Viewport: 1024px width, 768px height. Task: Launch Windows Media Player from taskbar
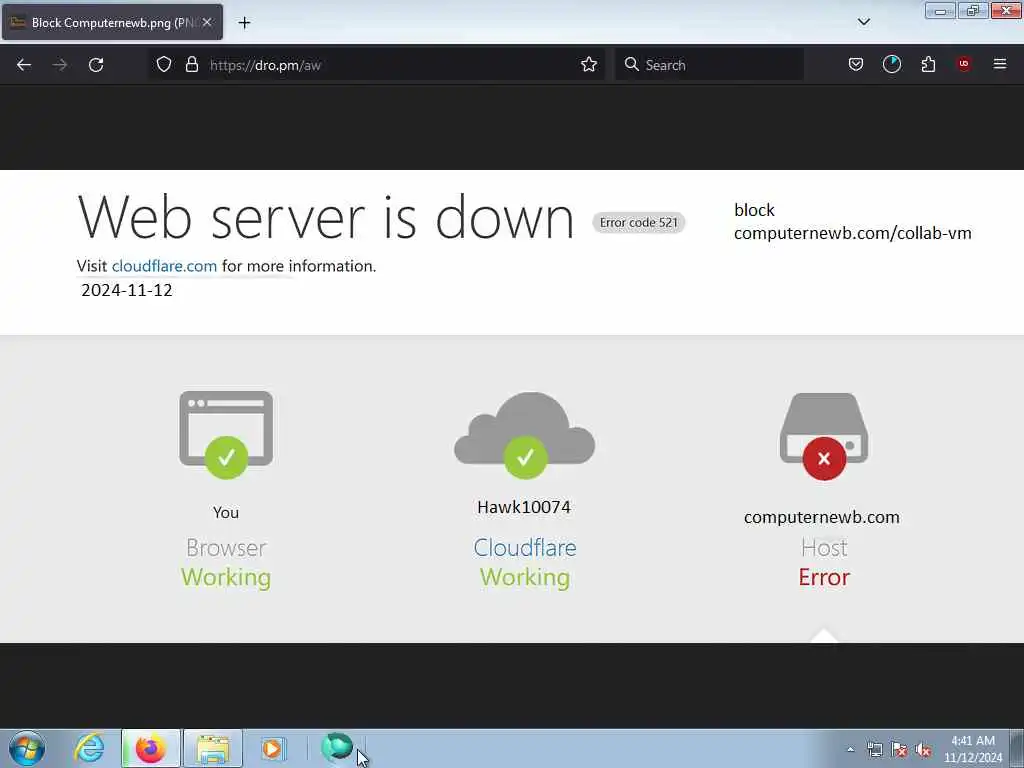pyautogui.click(x=272, y=748)
